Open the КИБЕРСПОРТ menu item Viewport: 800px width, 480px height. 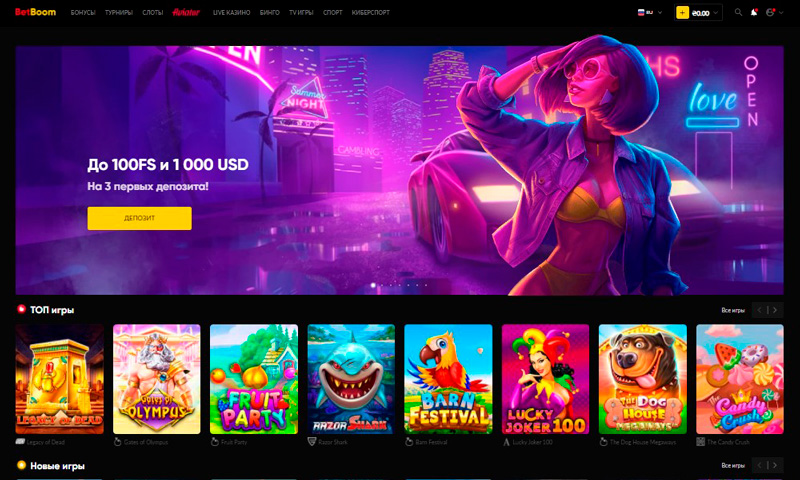click(x=370, y=12)
